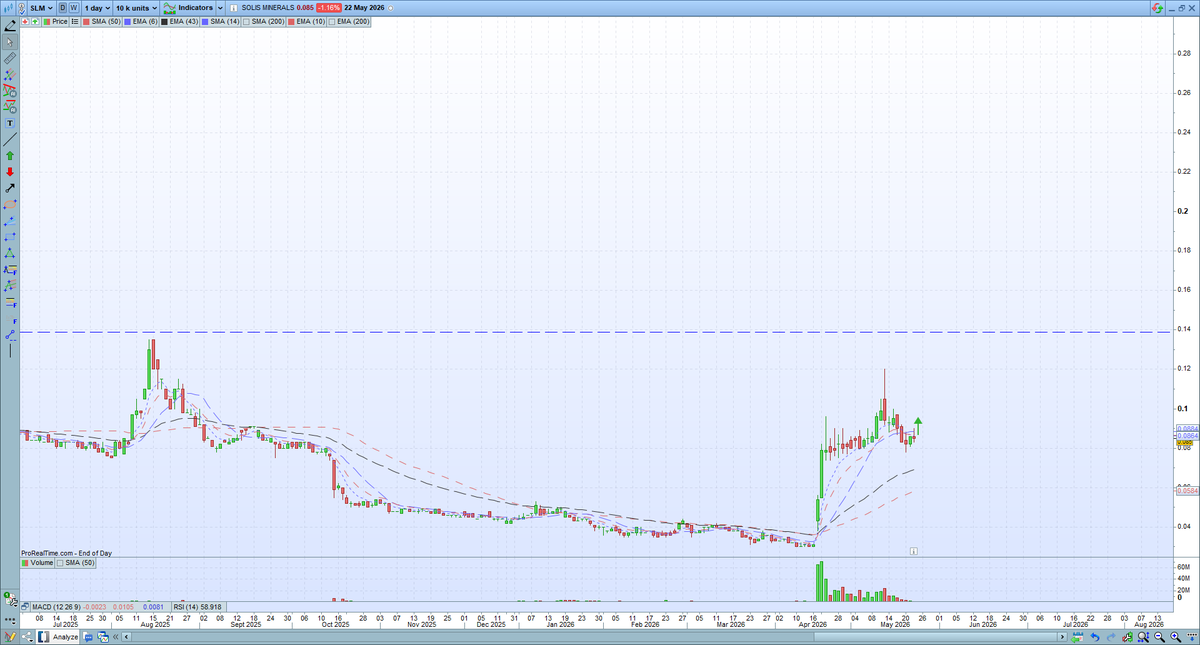Select the cursor pointer tool
The width and height of the screenshot is (1200, 645).
click(x=10, y=42)
